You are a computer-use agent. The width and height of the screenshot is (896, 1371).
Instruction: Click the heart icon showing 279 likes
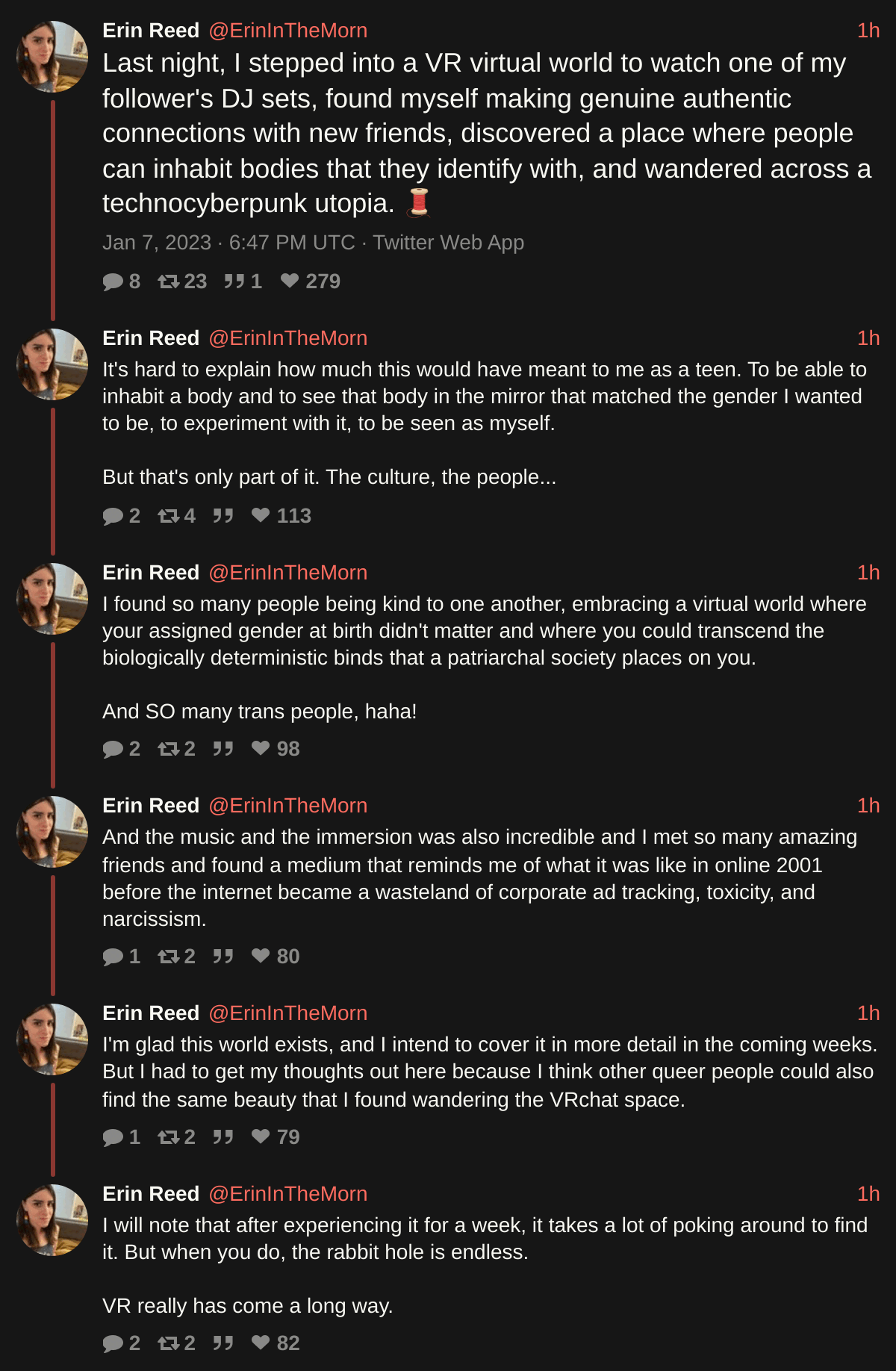click(x=290, y=281)
